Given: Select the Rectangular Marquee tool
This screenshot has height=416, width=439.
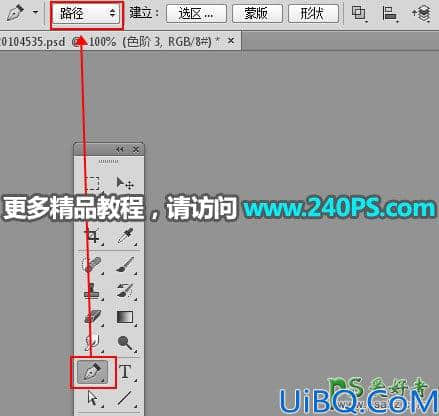Looking at the screenshot, I should point(92,183).
